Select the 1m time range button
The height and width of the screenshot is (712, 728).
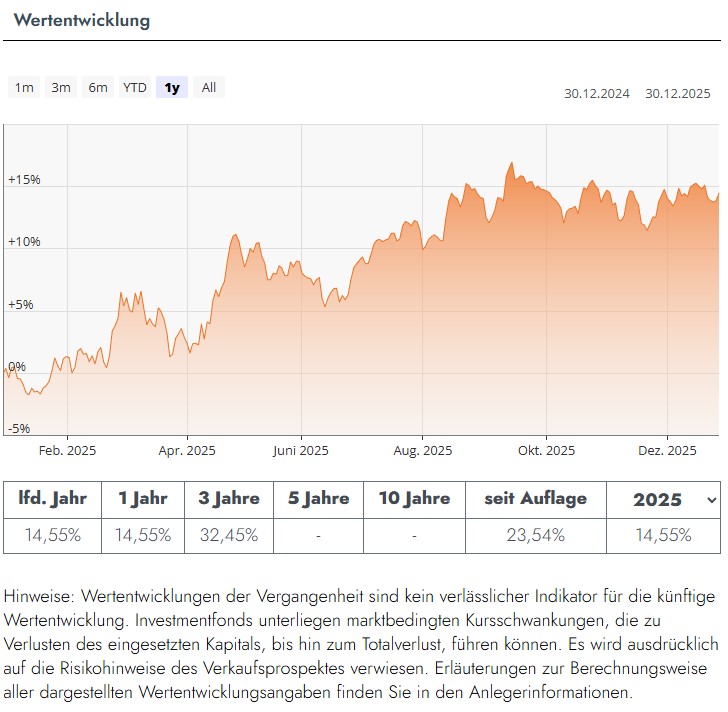point(24,88)
